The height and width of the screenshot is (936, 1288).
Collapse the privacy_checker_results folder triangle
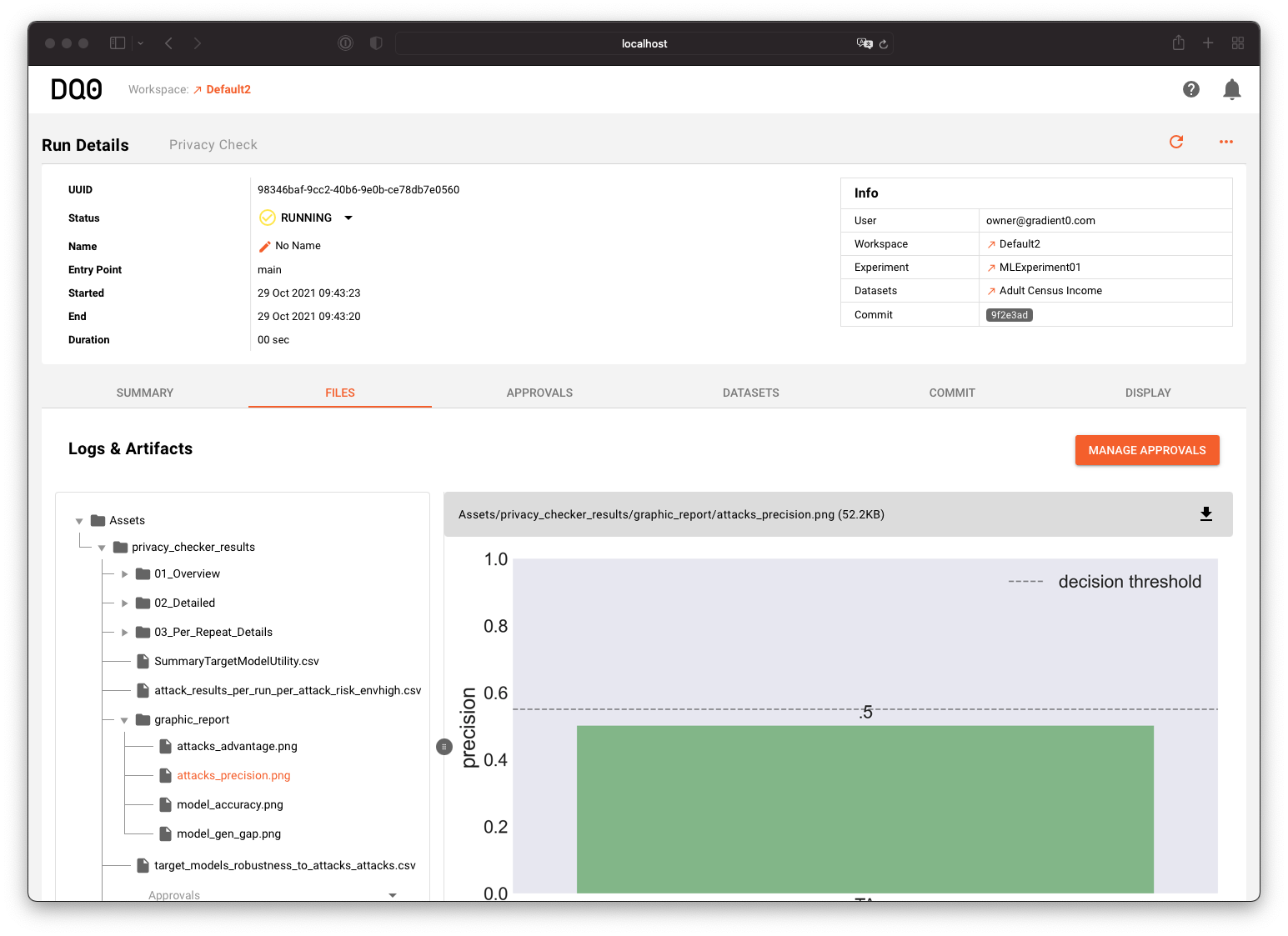(102, 548)
